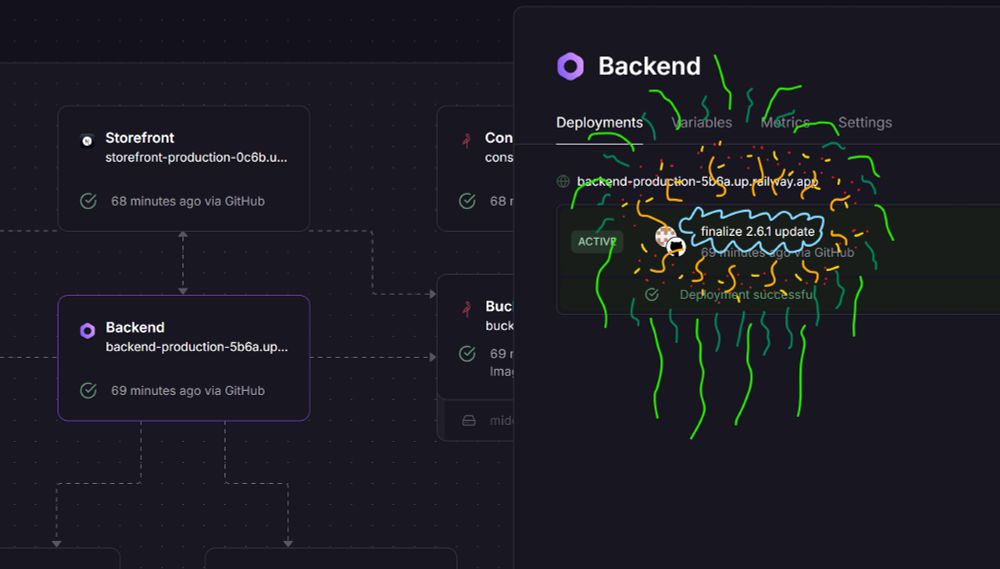Click '69 minutes ago via GitHub' in deployment row
1000x569 pixels.
click(777, 253)
